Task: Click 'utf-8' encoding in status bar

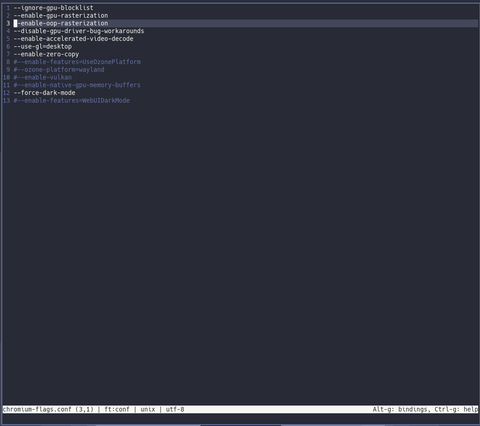Action: tap(175, 409)
